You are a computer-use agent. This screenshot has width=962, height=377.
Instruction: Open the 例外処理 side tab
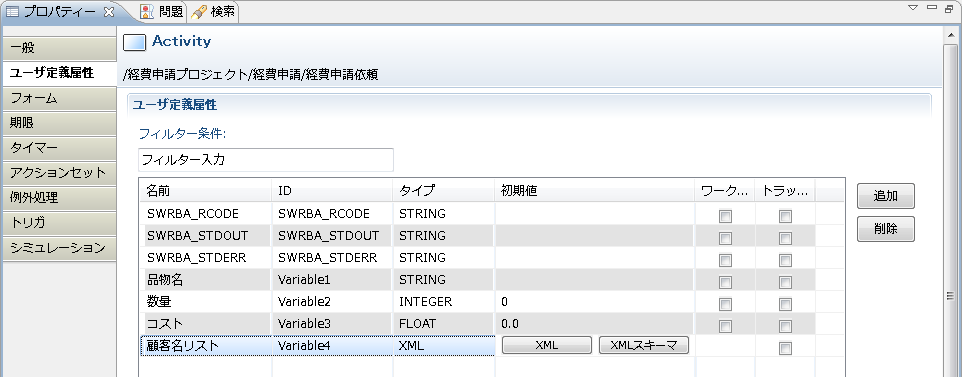(59, 198)
